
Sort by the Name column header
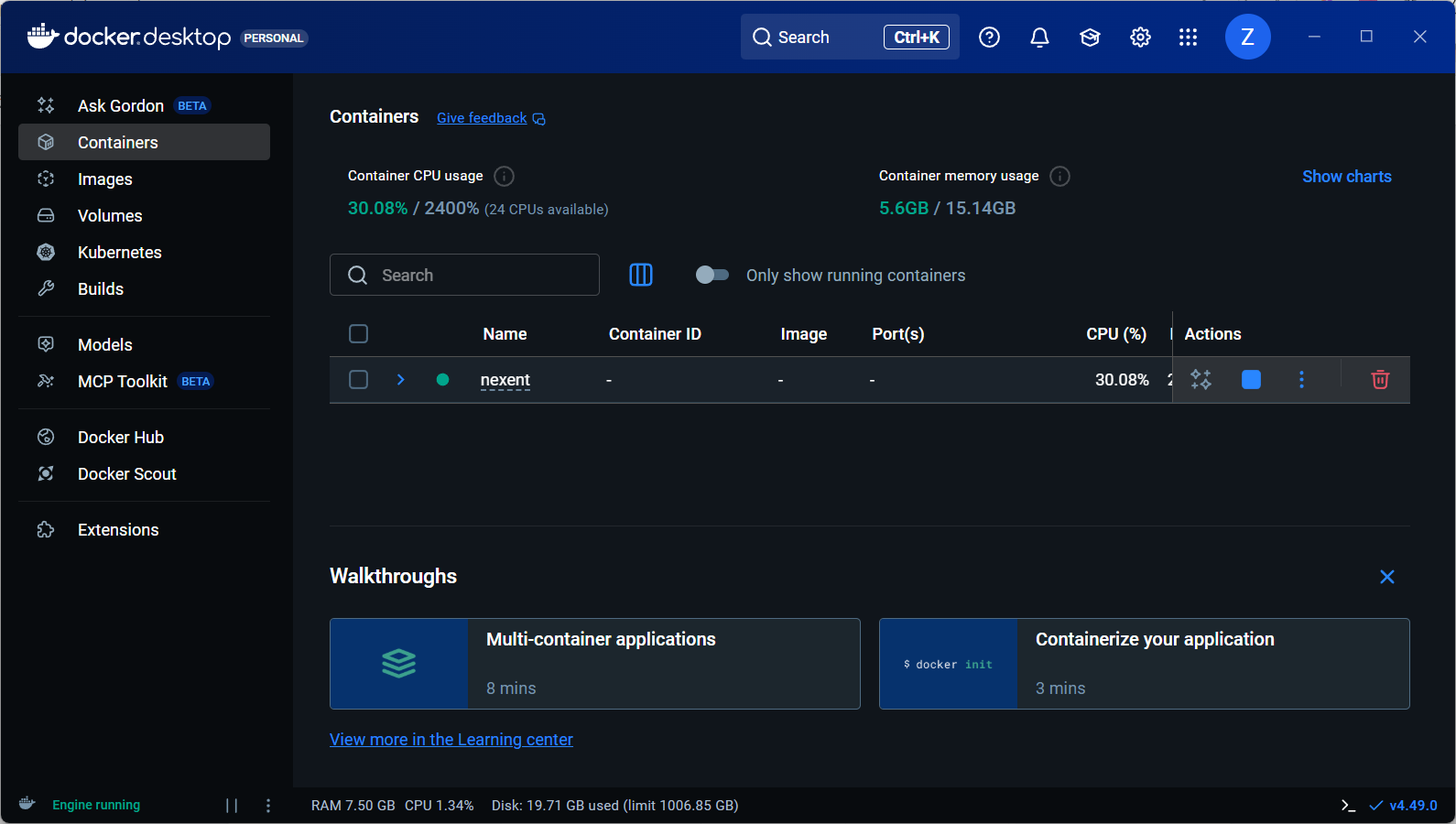tap(505, 334)
